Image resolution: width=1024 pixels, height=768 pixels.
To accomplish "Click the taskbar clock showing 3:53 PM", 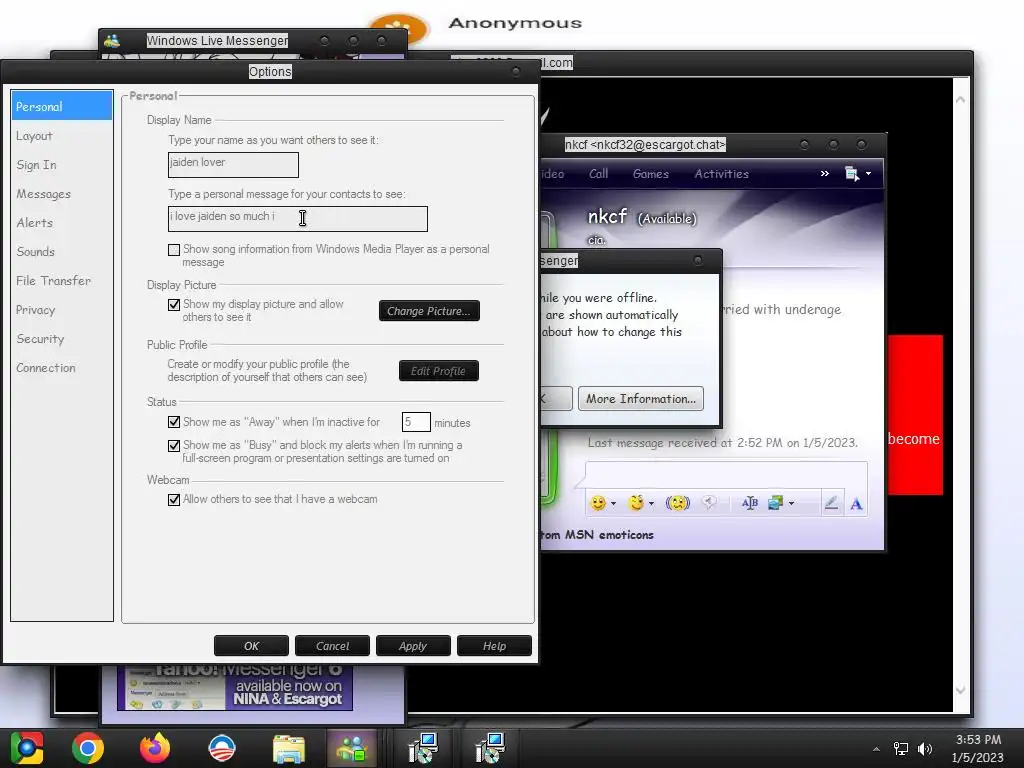I will [978, 748].
